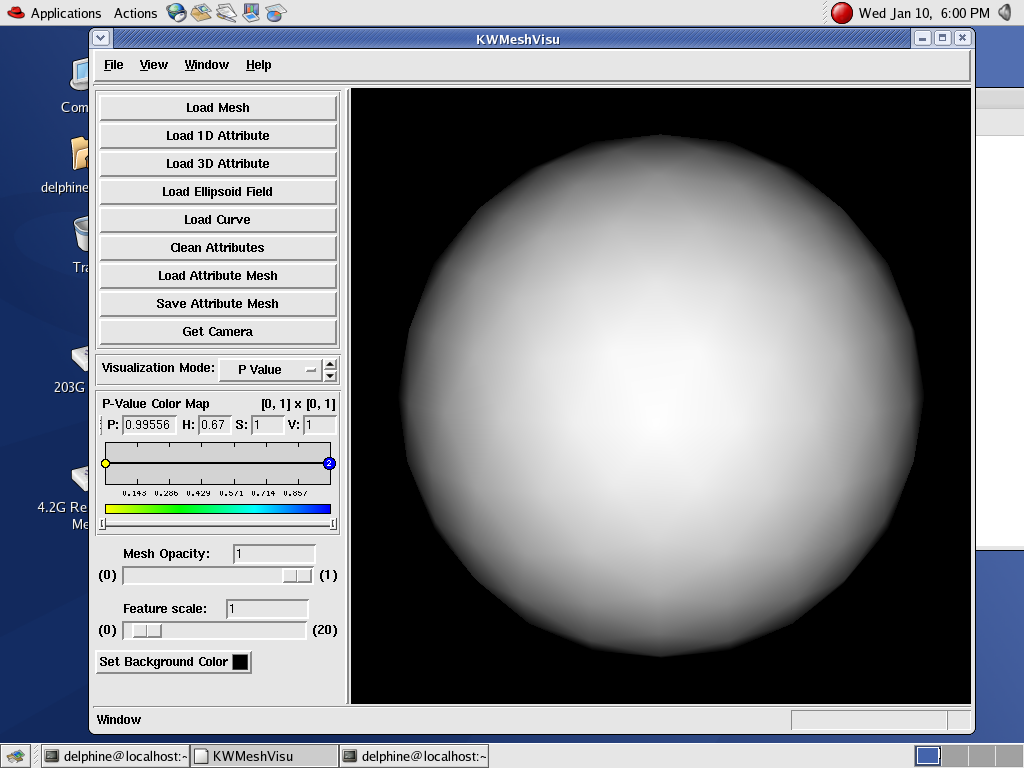
Task: Select the blue color map end node
Action: [x=329, y=463]
